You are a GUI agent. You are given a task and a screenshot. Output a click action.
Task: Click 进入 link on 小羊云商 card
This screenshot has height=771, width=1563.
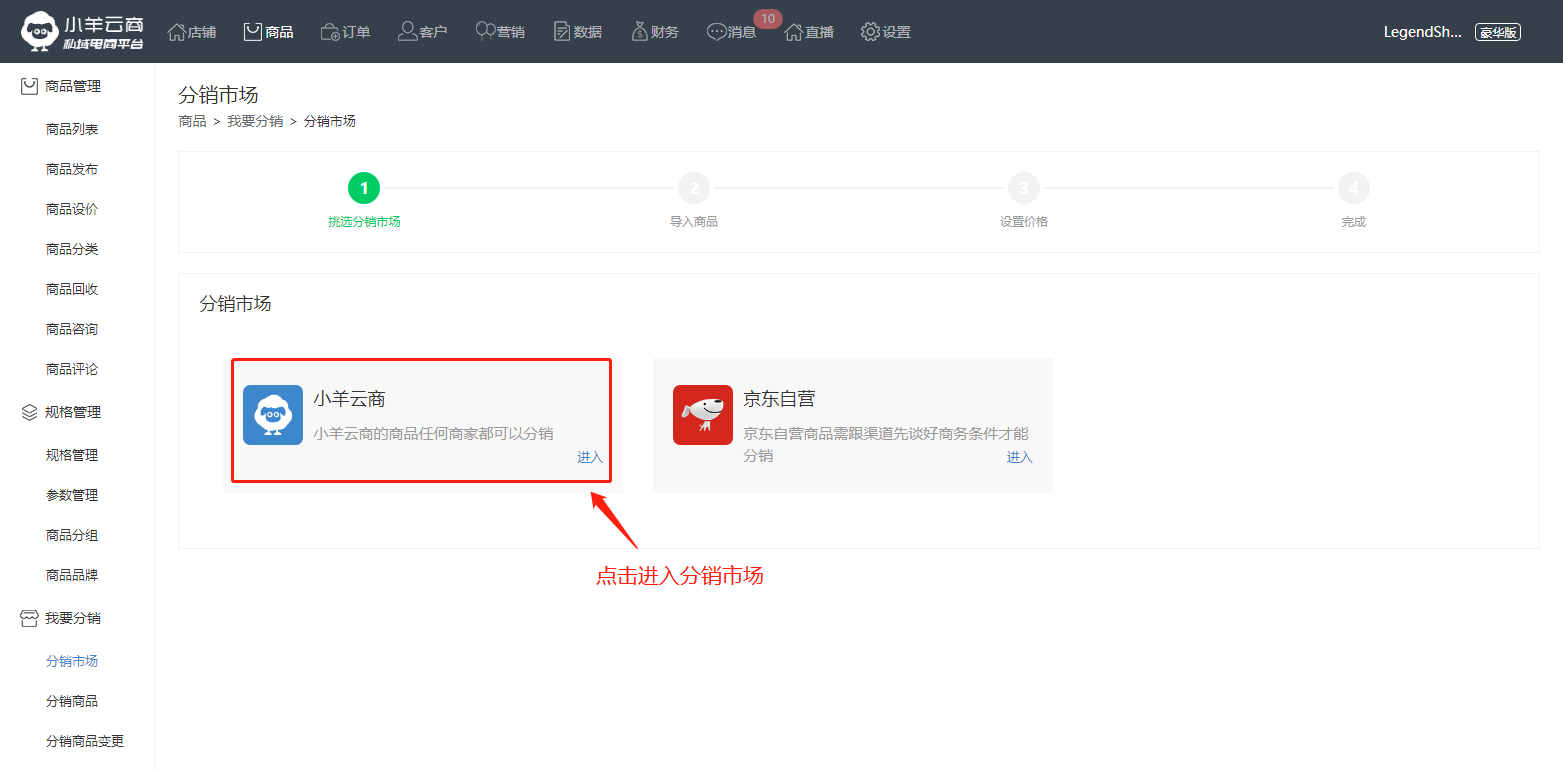pos(590,457)
